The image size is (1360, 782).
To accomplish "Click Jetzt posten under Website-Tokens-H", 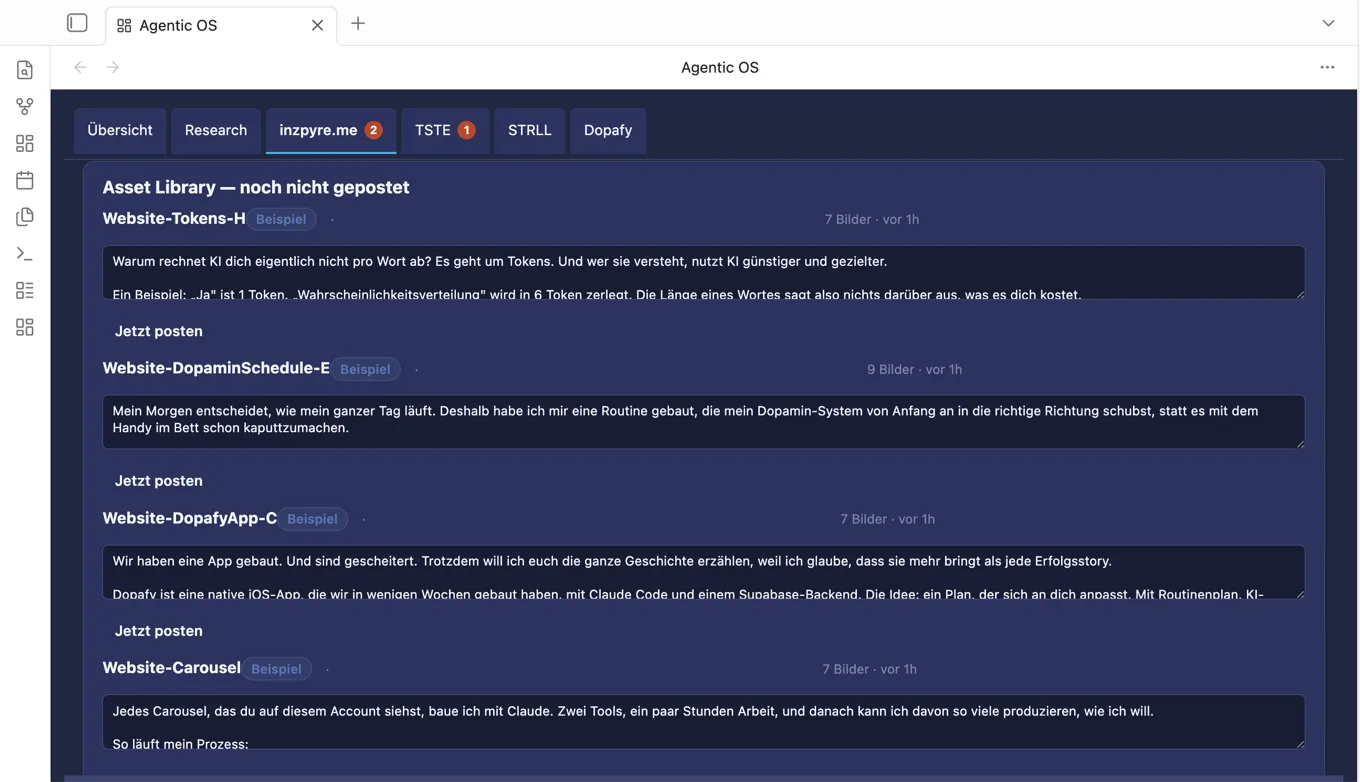I will (159, 331).
